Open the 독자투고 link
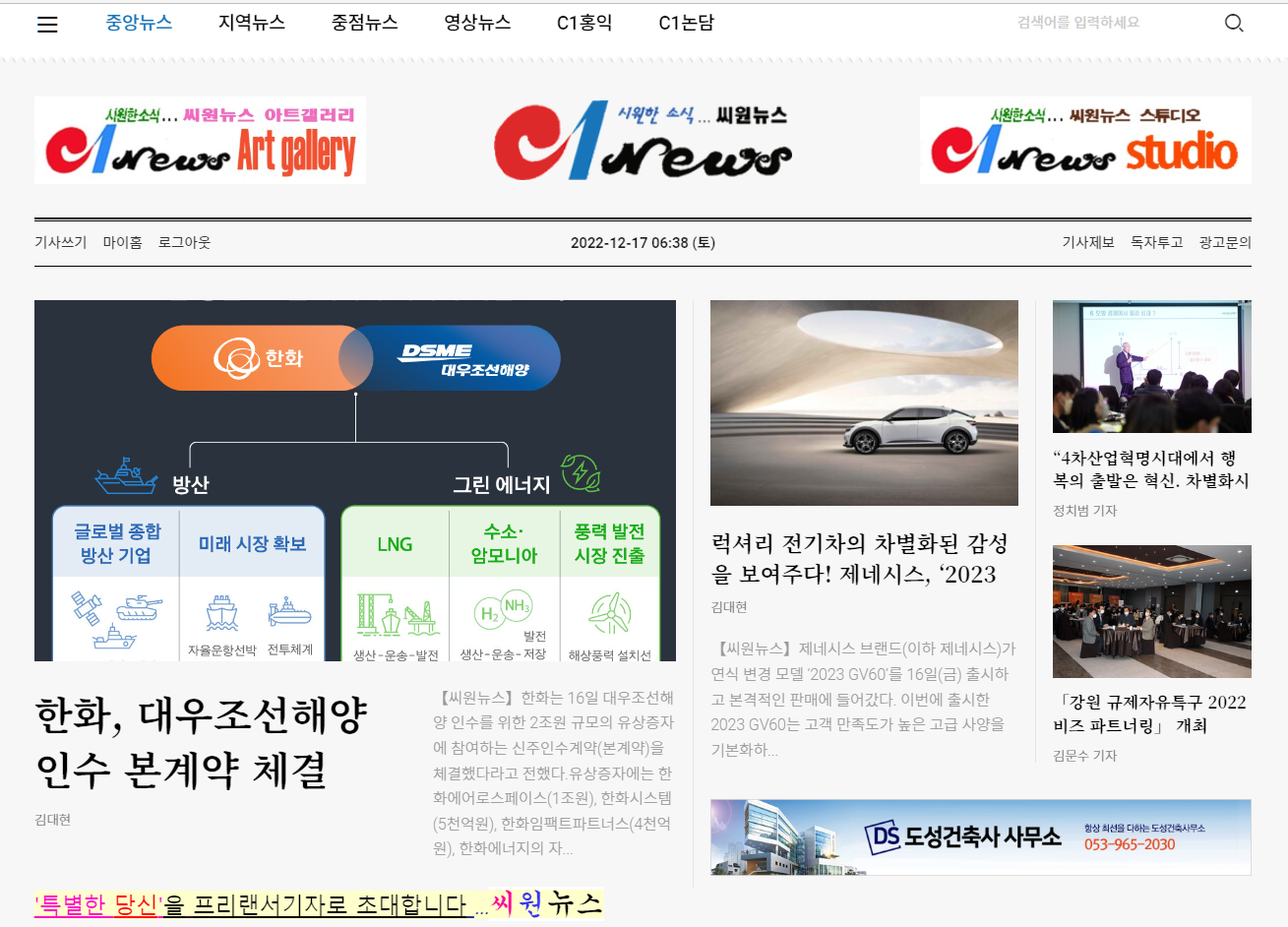 [1157, 242]
